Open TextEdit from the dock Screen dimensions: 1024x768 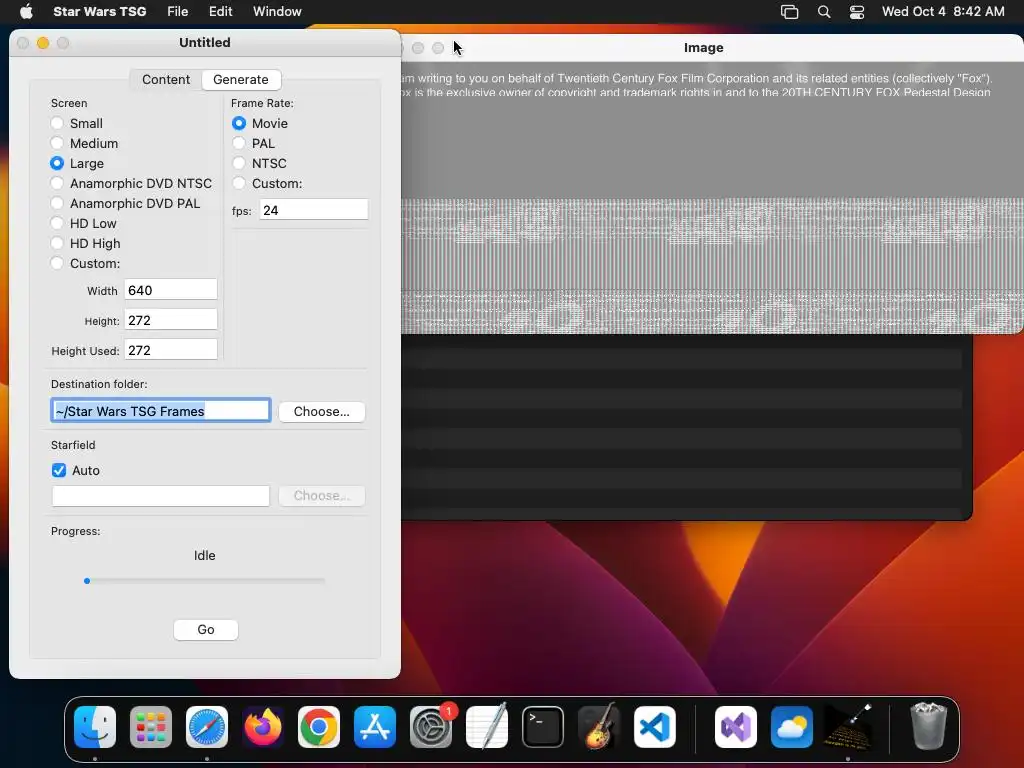pos(487,727)
